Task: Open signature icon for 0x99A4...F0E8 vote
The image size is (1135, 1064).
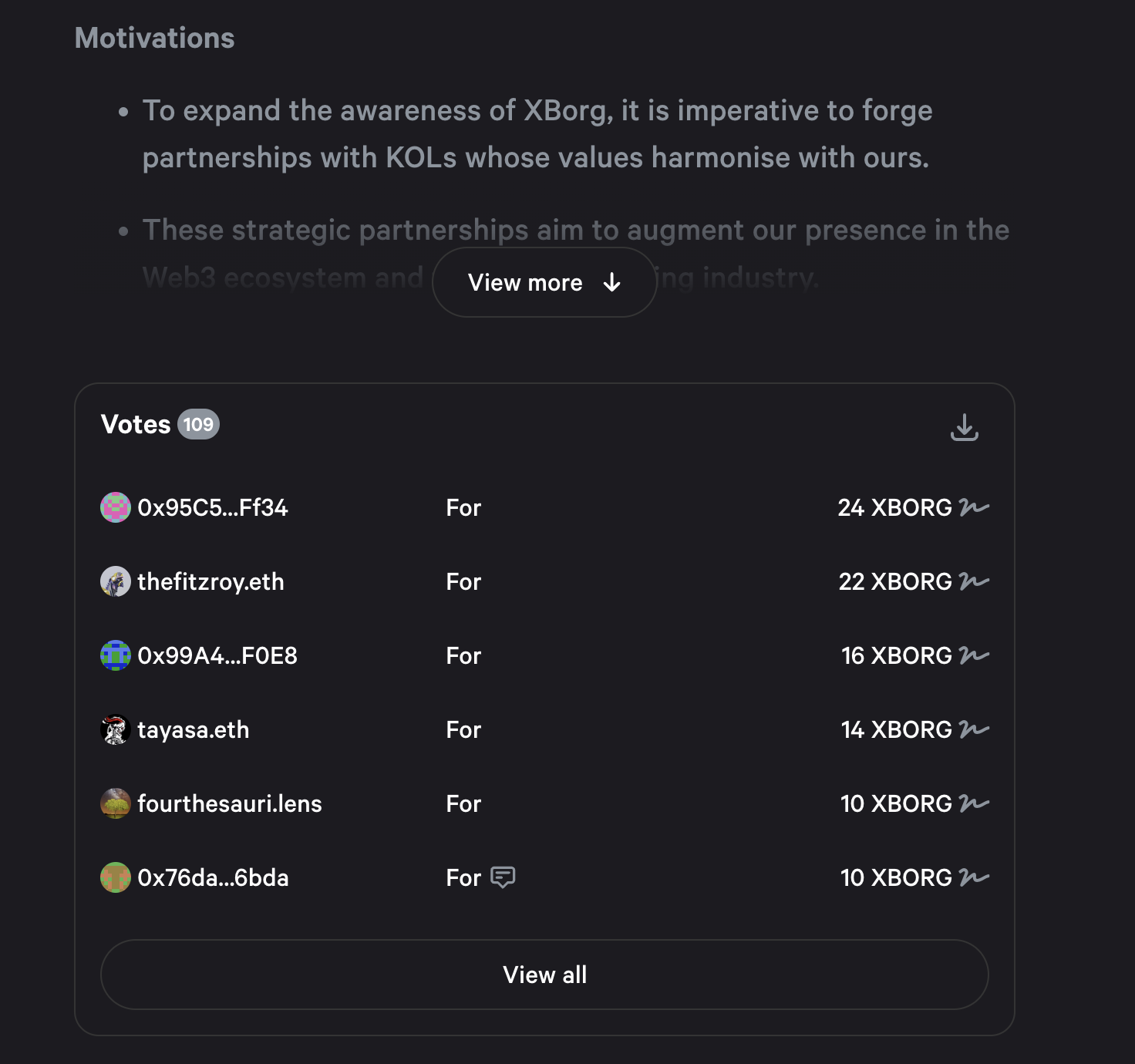Action: click(974, 655)
